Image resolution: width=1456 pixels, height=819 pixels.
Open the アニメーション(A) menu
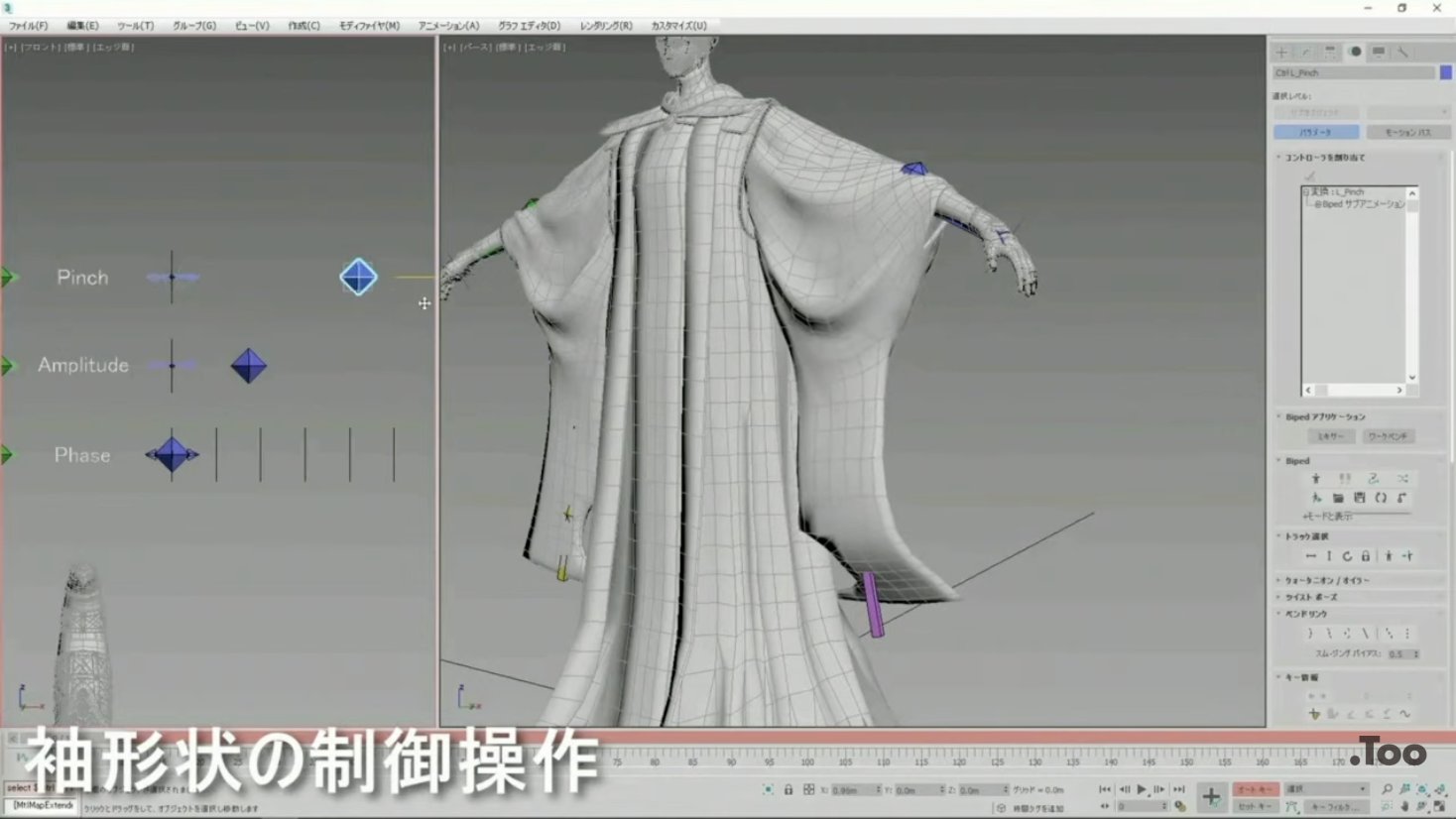tap(448, 26)
